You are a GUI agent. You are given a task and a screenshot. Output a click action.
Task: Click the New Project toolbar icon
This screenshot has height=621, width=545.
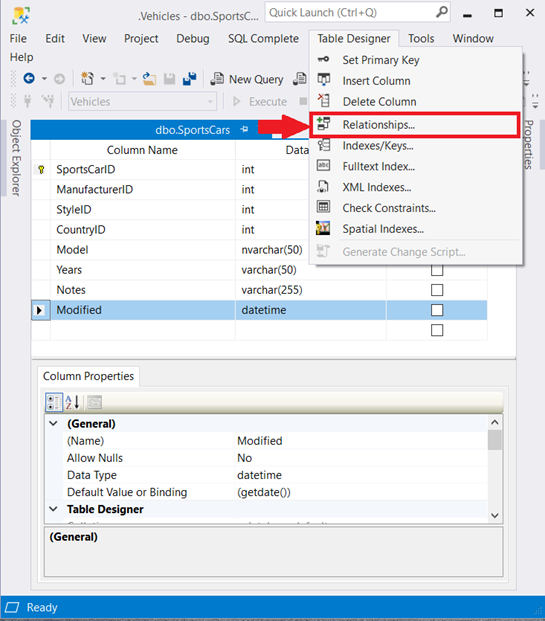click(x=87, y=78)
